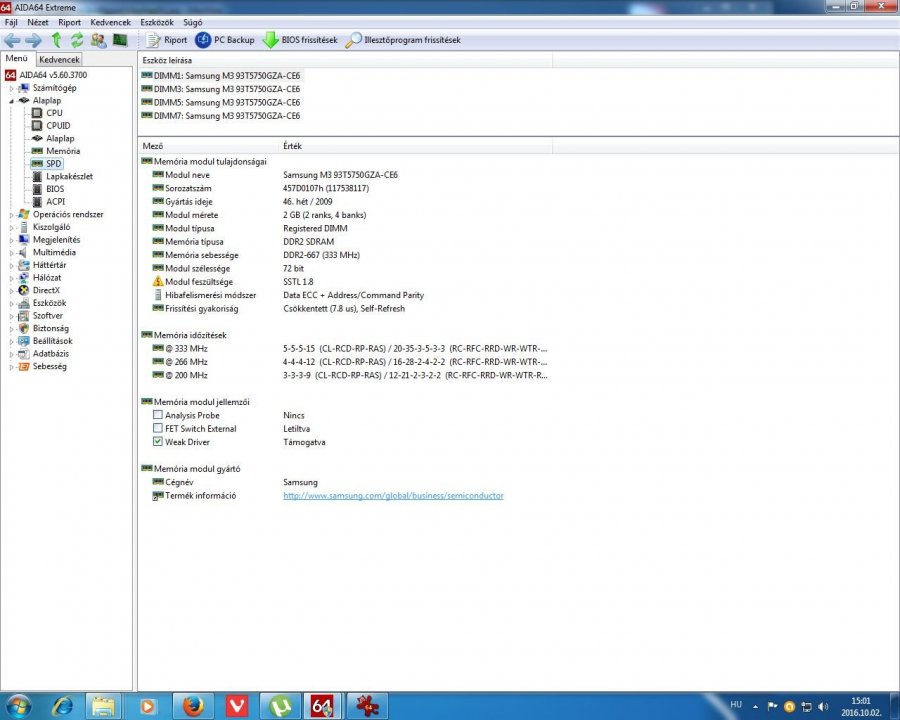Image resolution: width=900 pixels, height=720 pixels.
Task: Open the Súgó menu
Action: pos(193,22)
